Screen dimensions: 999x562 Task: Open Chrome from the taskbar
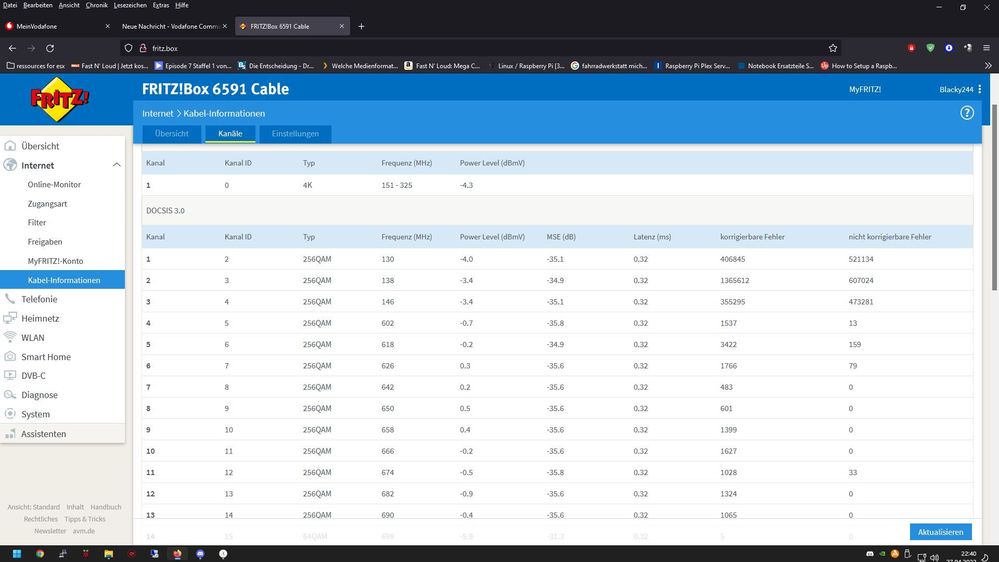click(40, 554)
